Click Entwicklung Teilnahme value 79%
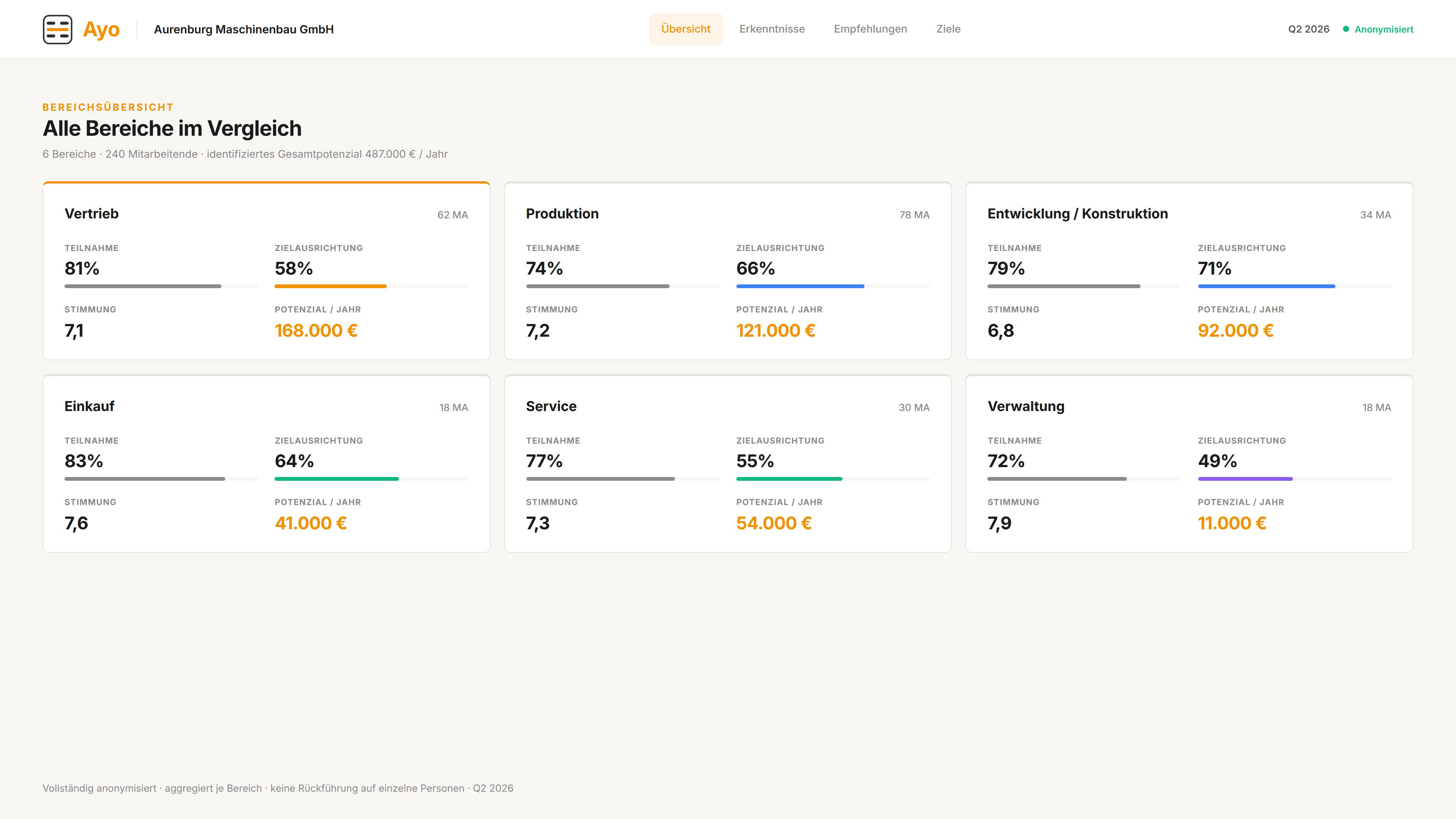Viewport: 1456px width, 819px height. point(1006,268)
